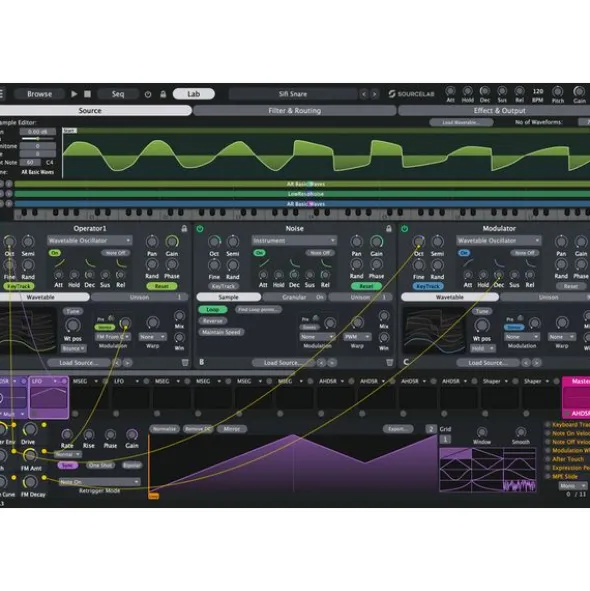Screen dimensions: 590x591
Task: Click the Lab button
Action: (x=193, y=94)
